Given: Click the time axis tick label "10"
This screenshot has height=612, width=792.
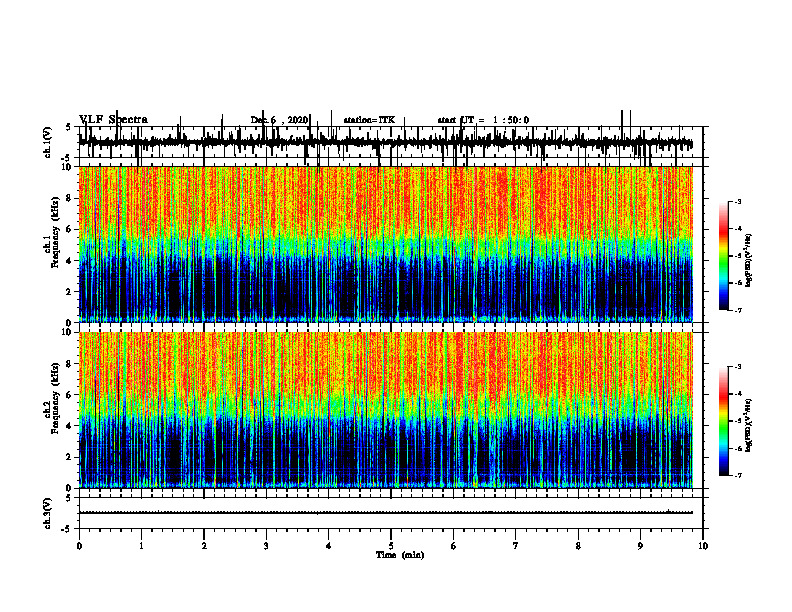Looking at the screenshot, I should (x=703, y=546).
